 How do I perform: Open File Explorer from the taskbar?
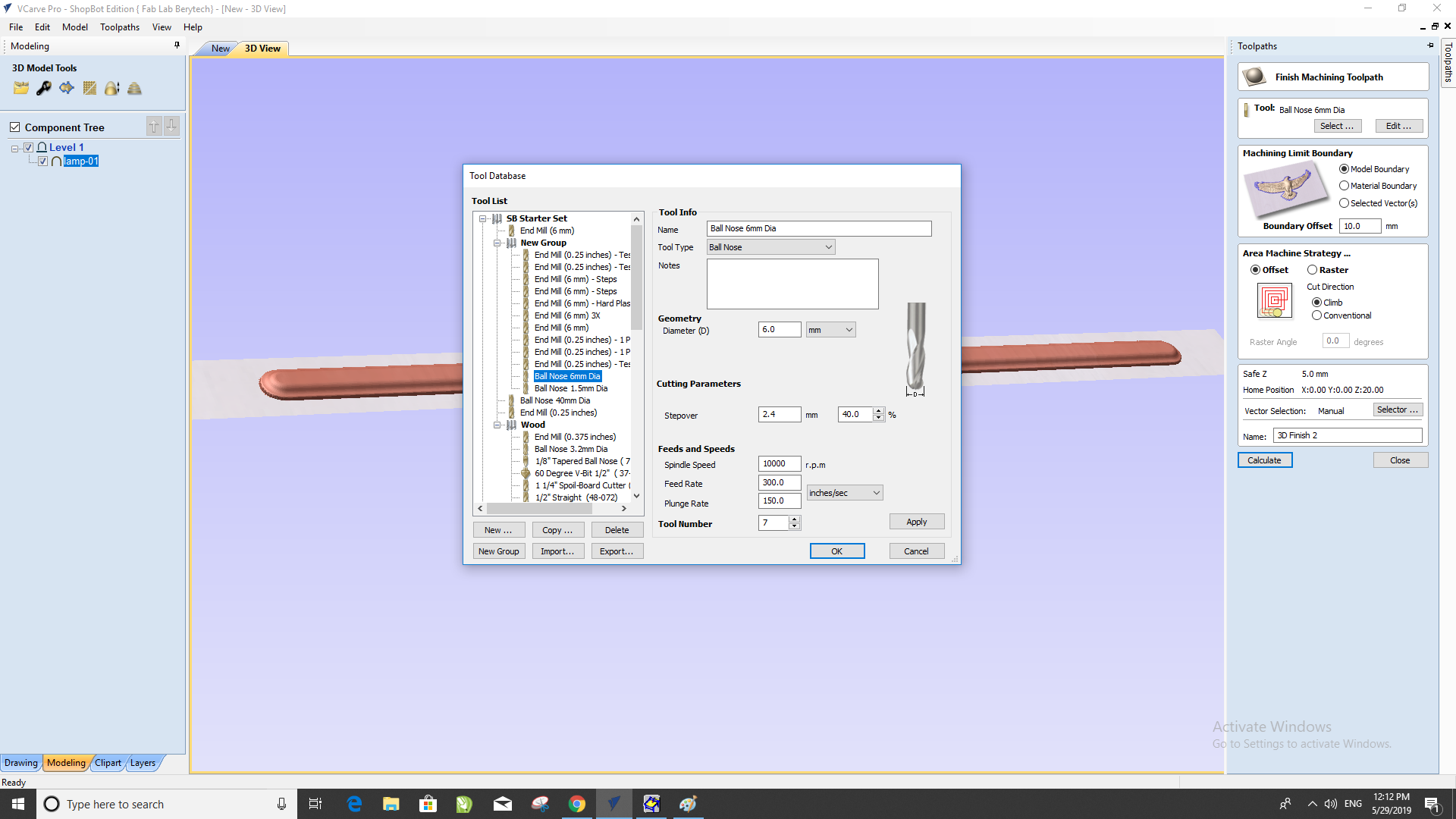[391, 804]
